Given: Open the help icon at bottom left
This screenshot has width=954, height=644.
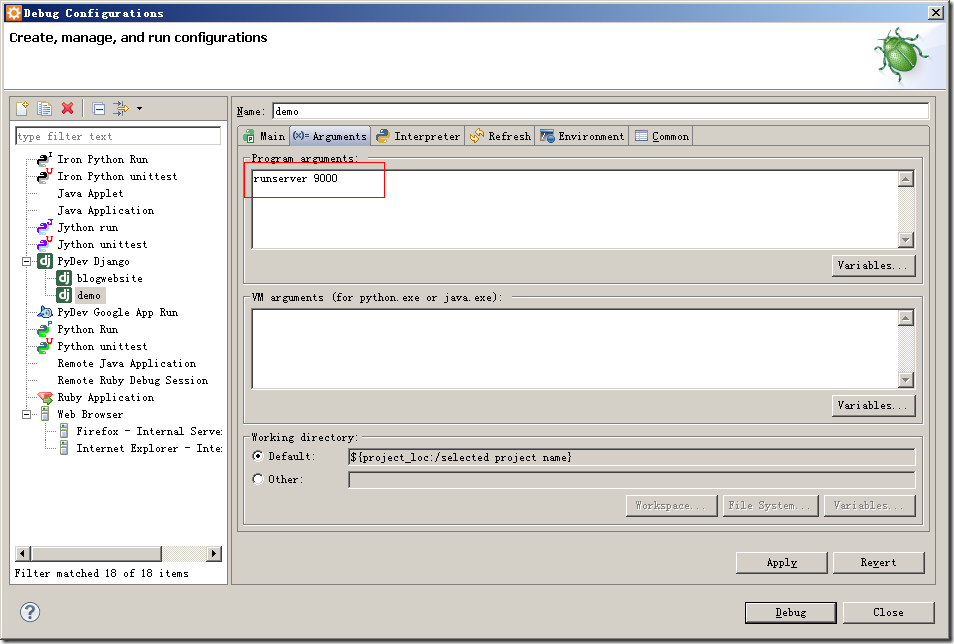Looking at the screenshot, I should [x=30, y=612].
